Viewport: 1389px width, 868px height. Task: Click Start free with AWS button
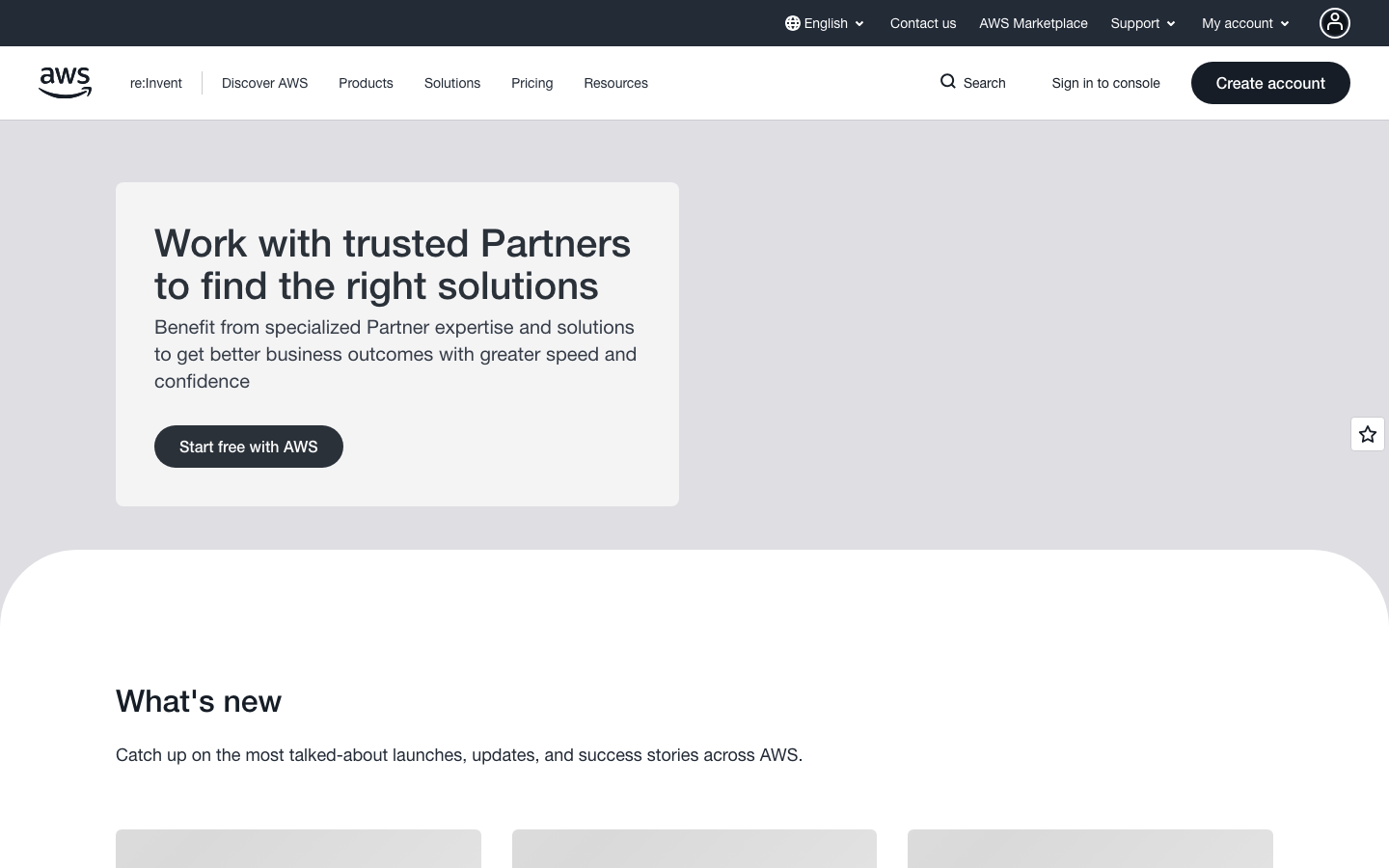(x=249, y=447)
